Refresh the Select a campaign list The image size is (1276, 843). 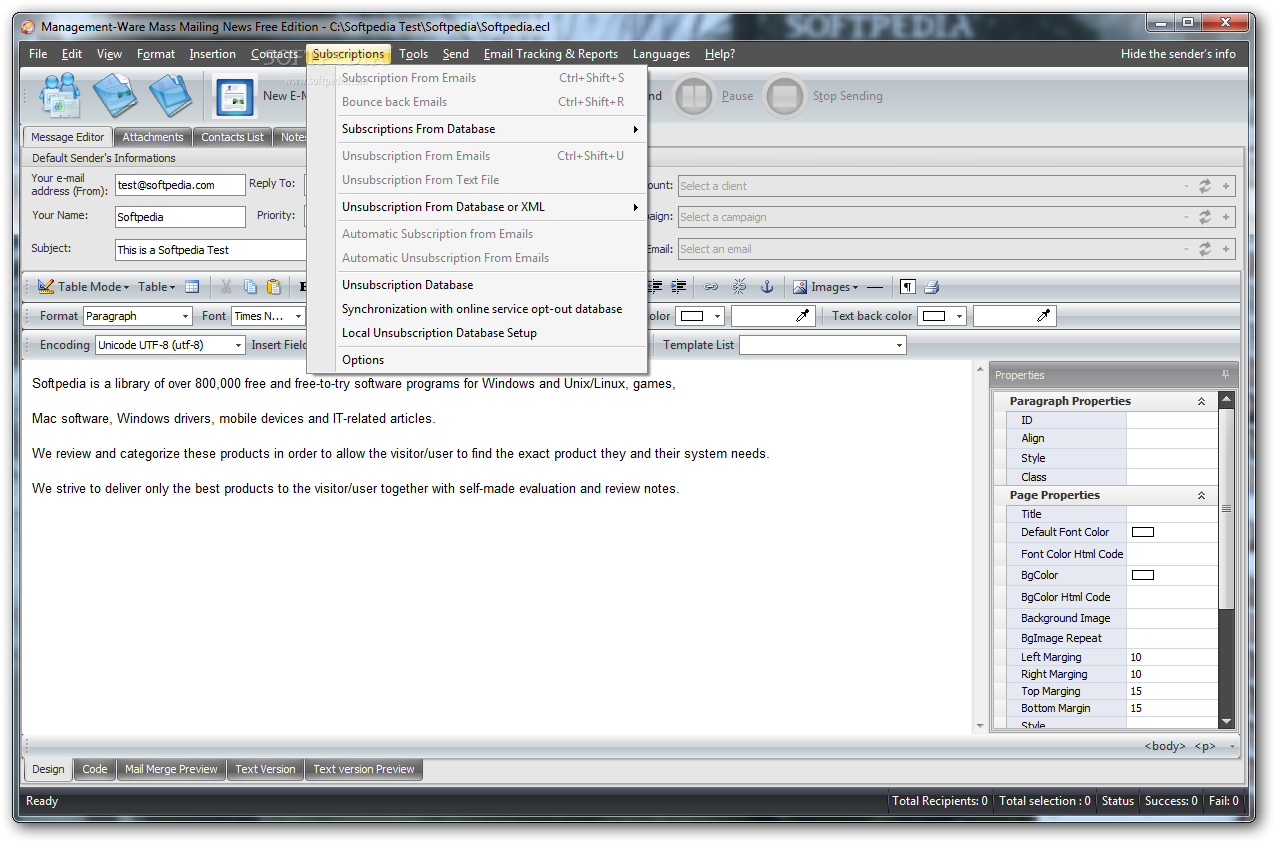[1205, 217]
